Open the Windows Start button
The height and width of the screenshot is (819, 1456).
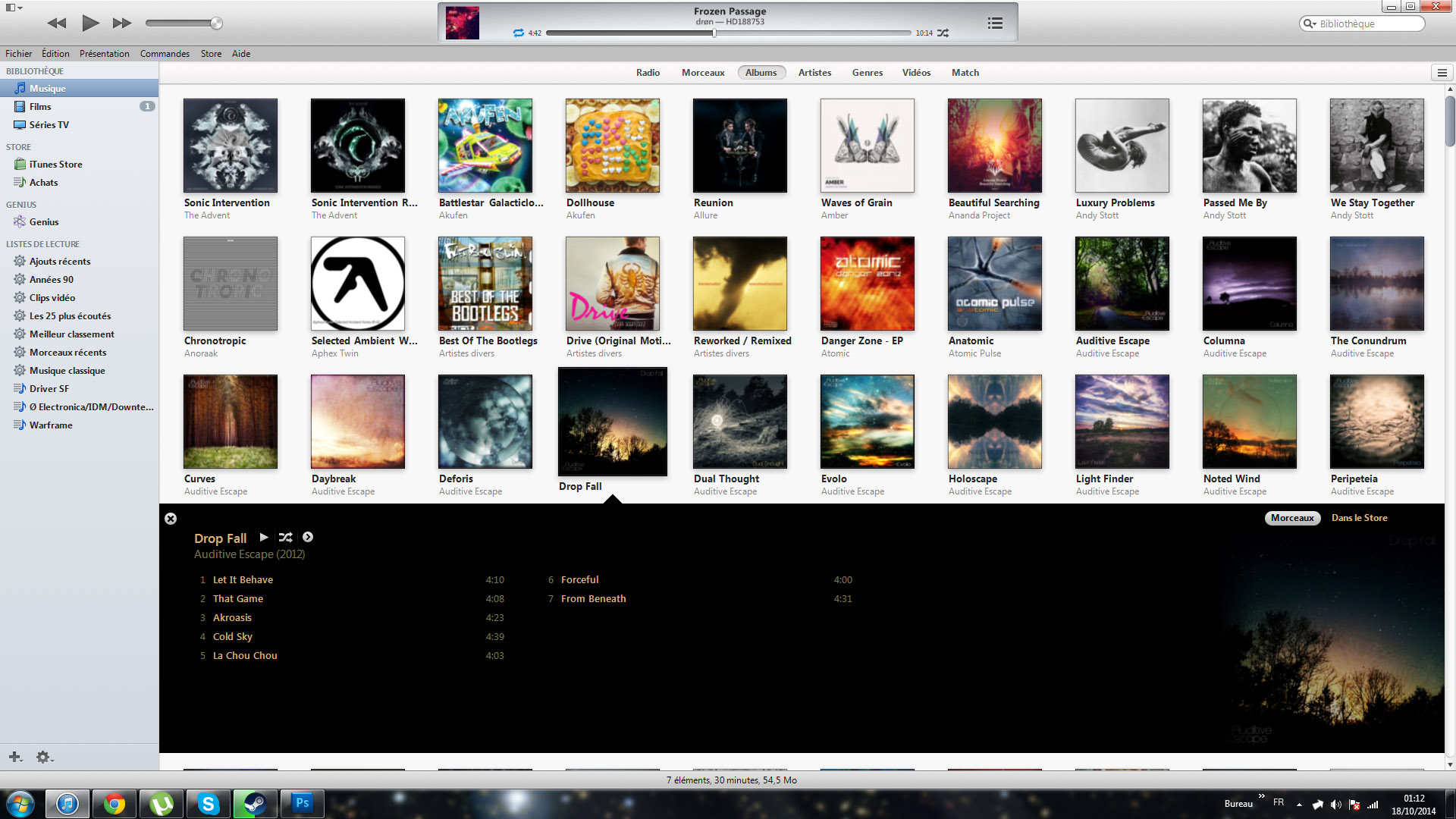coord(20,804)
